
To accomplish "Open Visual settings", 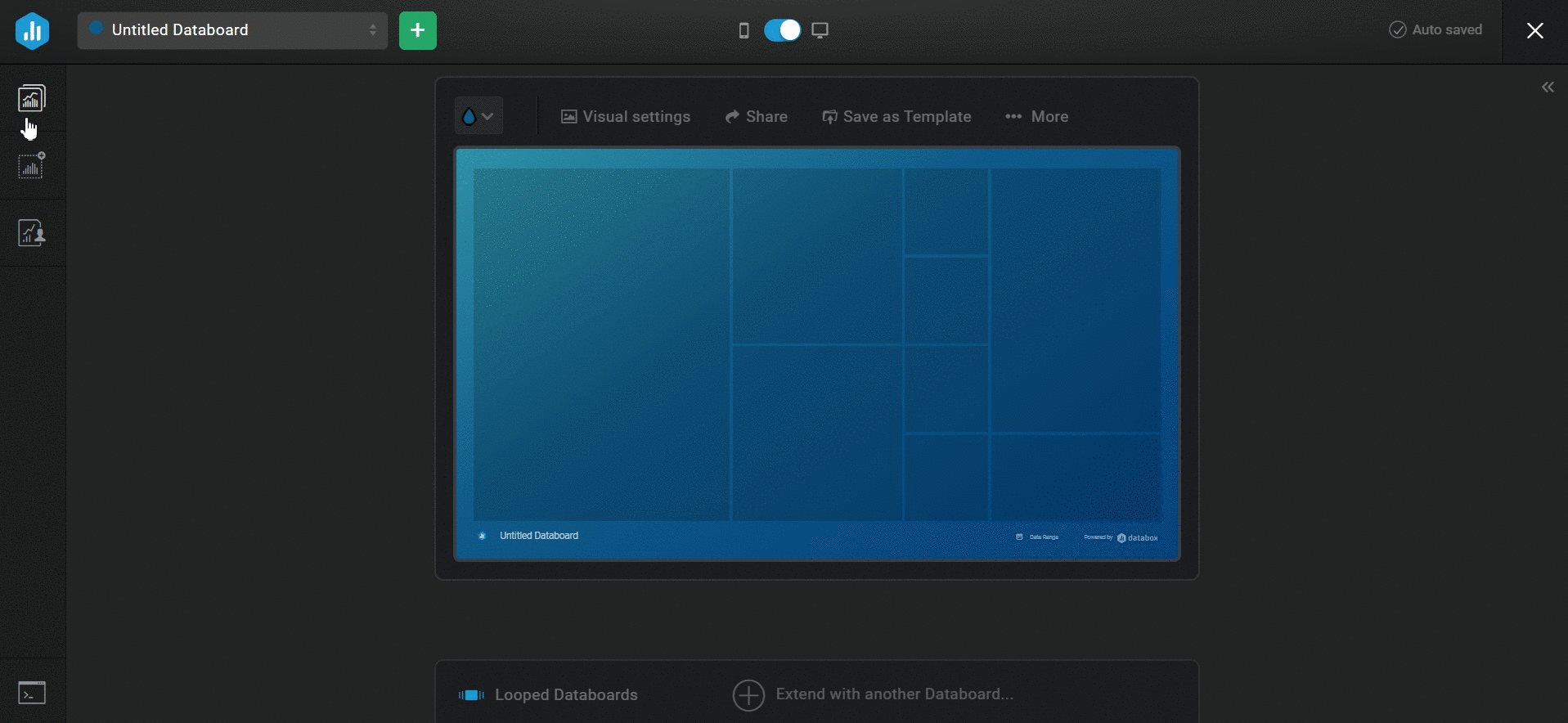I will tap(626, 117).
